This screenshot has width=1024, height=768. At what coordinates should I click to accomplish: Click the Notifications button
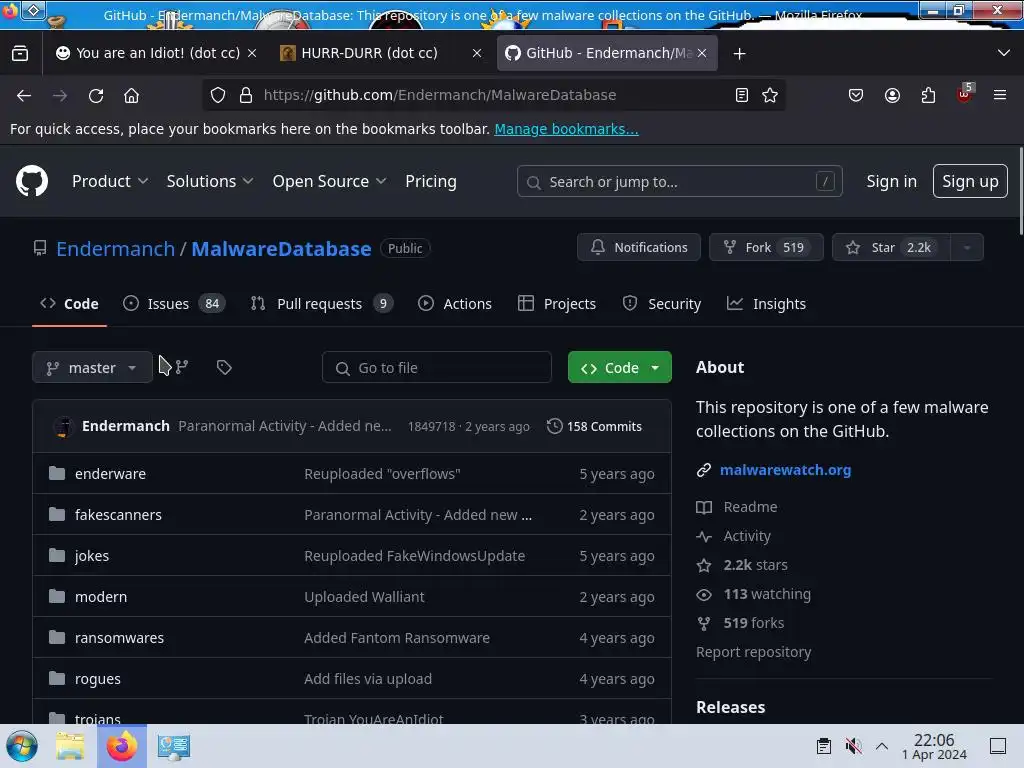(x=639, y=248)
